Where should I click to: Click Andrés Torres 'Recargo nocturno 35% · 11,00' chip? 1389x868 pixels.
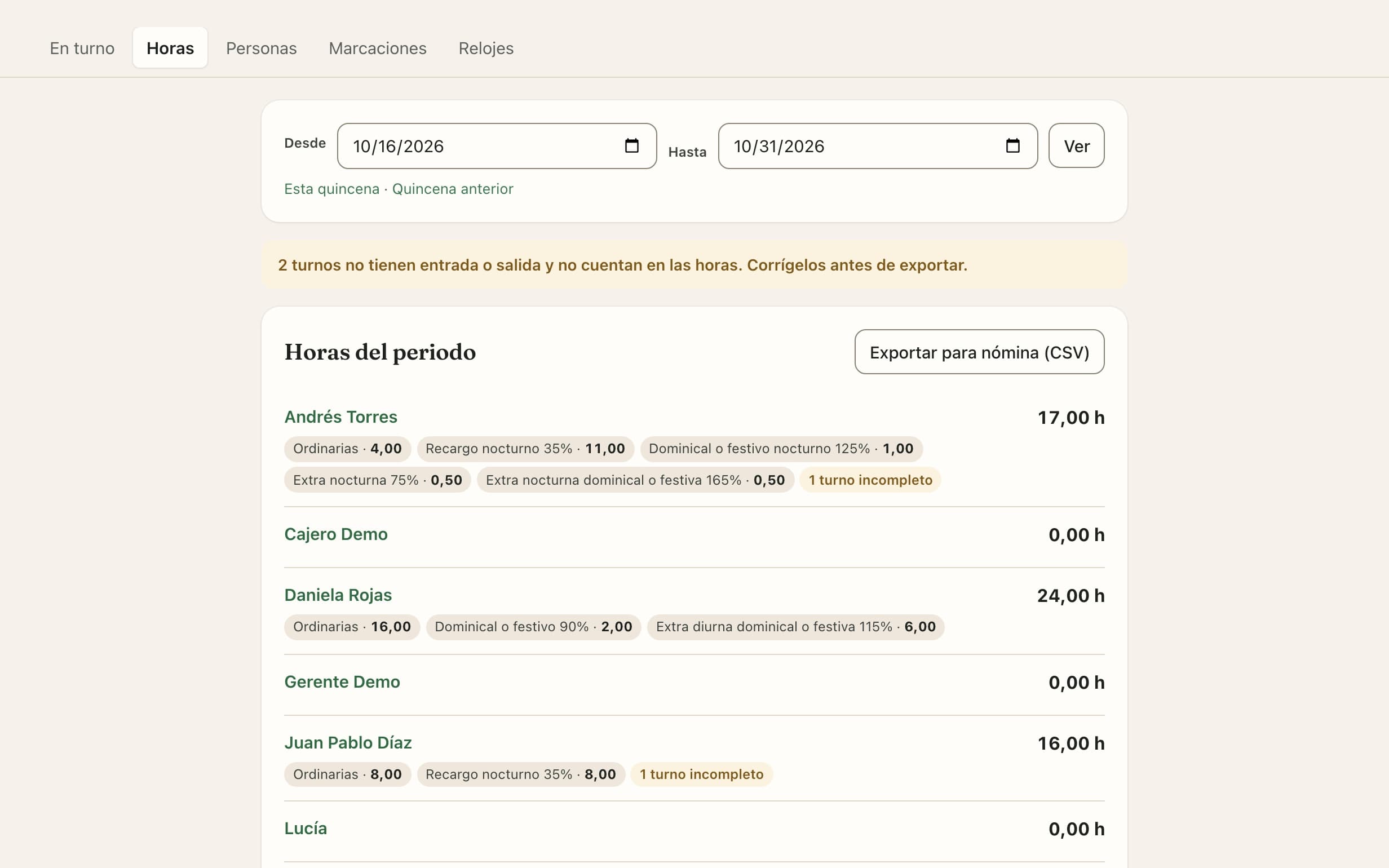[525, 448]
